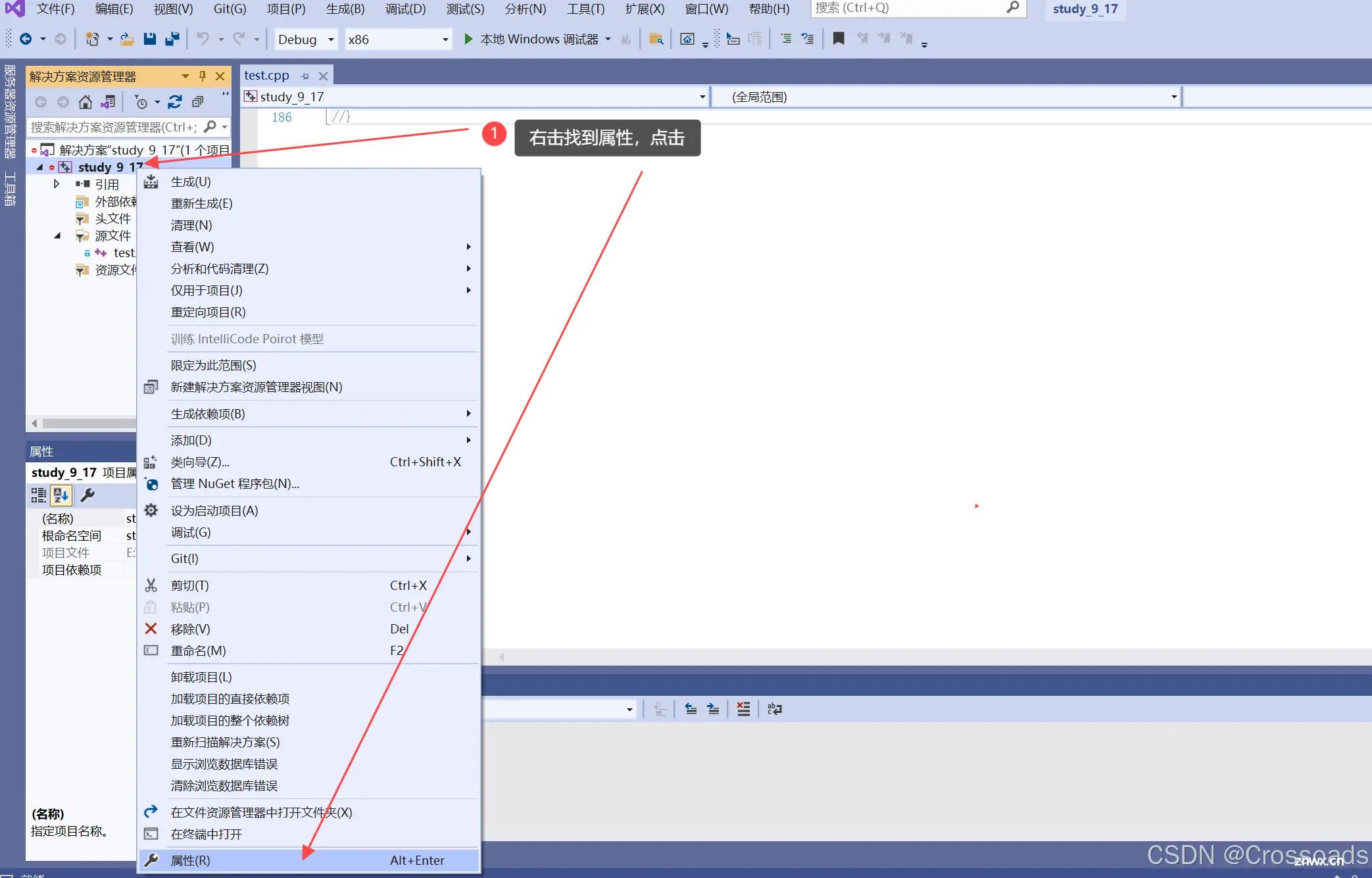Image resolution: width=1372 pixels, height=878 pixels.
Task: Click the bookmark icon in toolbar
Action: pos(838,39)
